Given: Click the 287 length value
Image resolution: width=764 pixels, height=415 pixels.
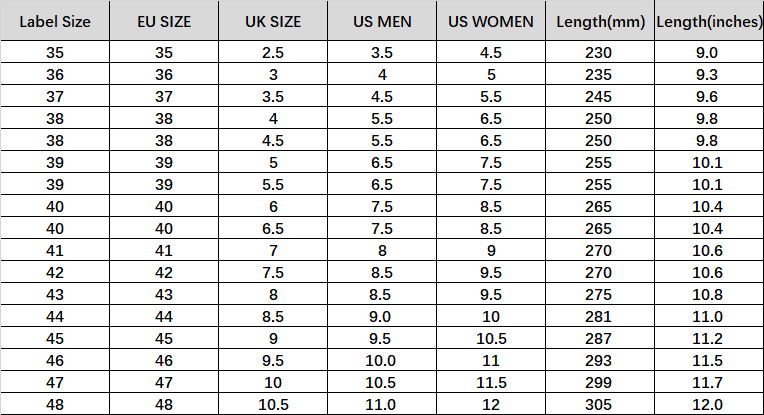Looking at the screenshot, I should tap(600, 337).
